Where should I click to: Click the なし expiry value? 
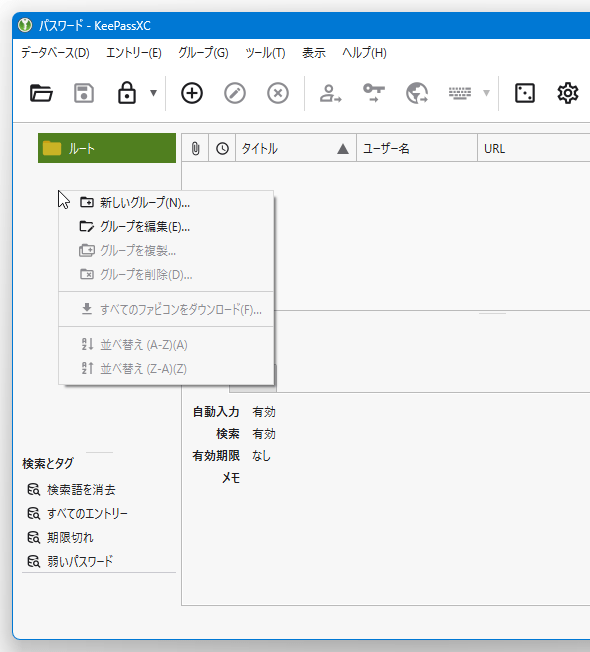261,456
